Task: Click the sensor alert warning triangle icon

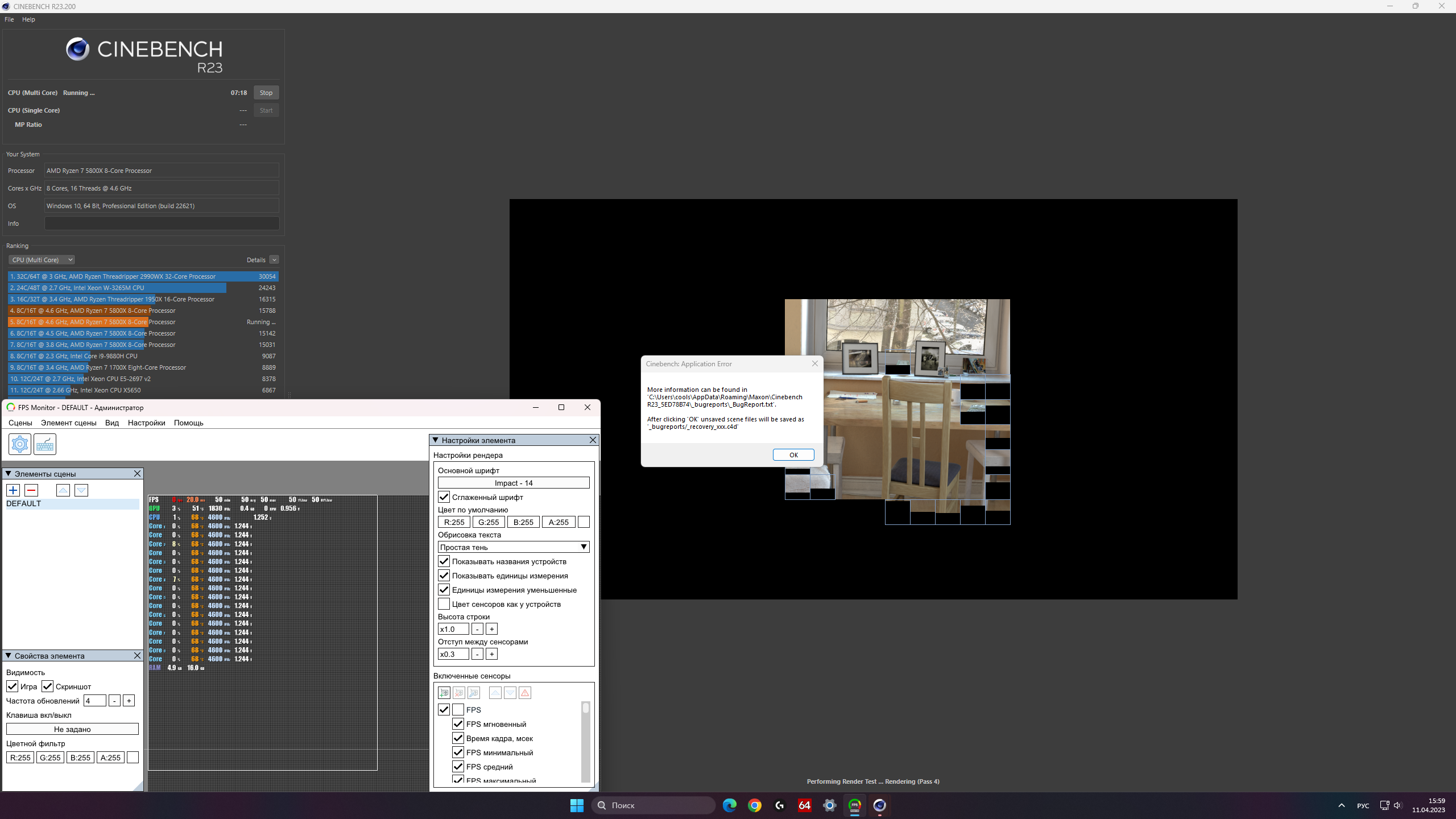Action: [525, 693]
